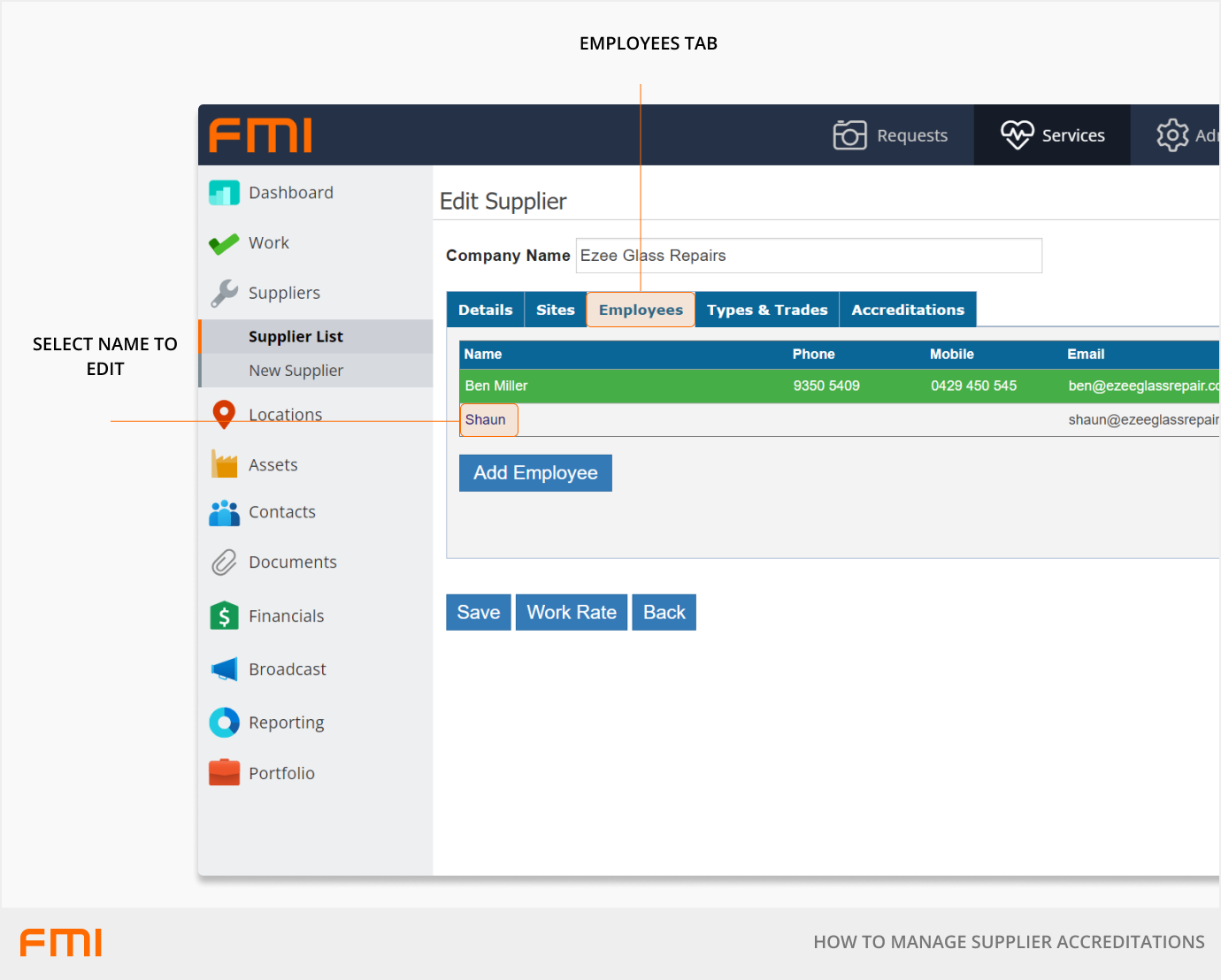The height and width of the screenshot is (980, 1221).
Task: Open Requests from the top navigation
Action: (x=890, y=135)
